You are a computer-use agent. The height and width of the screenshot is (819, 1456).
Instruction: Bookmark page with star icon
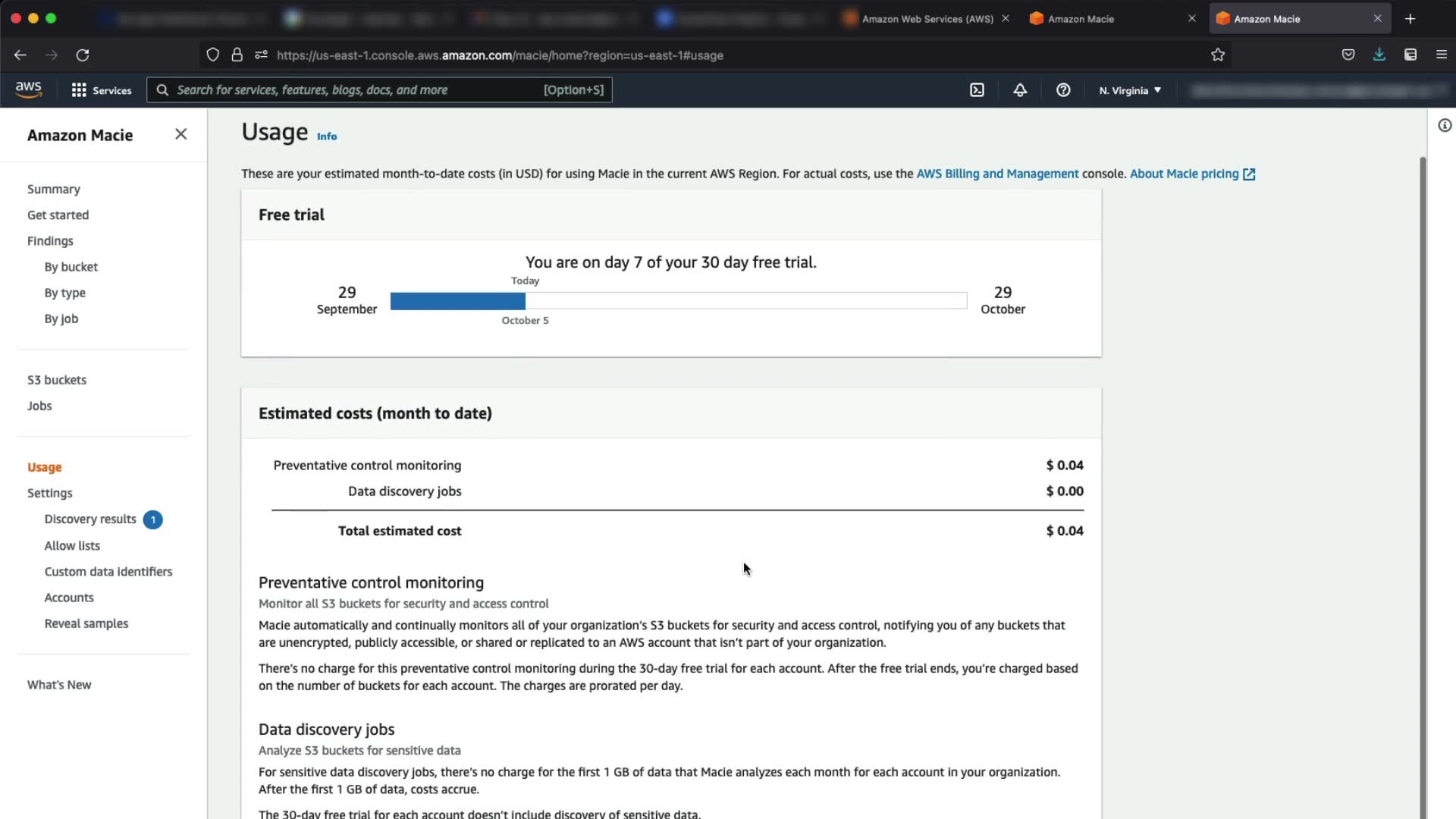(1218, 55)
